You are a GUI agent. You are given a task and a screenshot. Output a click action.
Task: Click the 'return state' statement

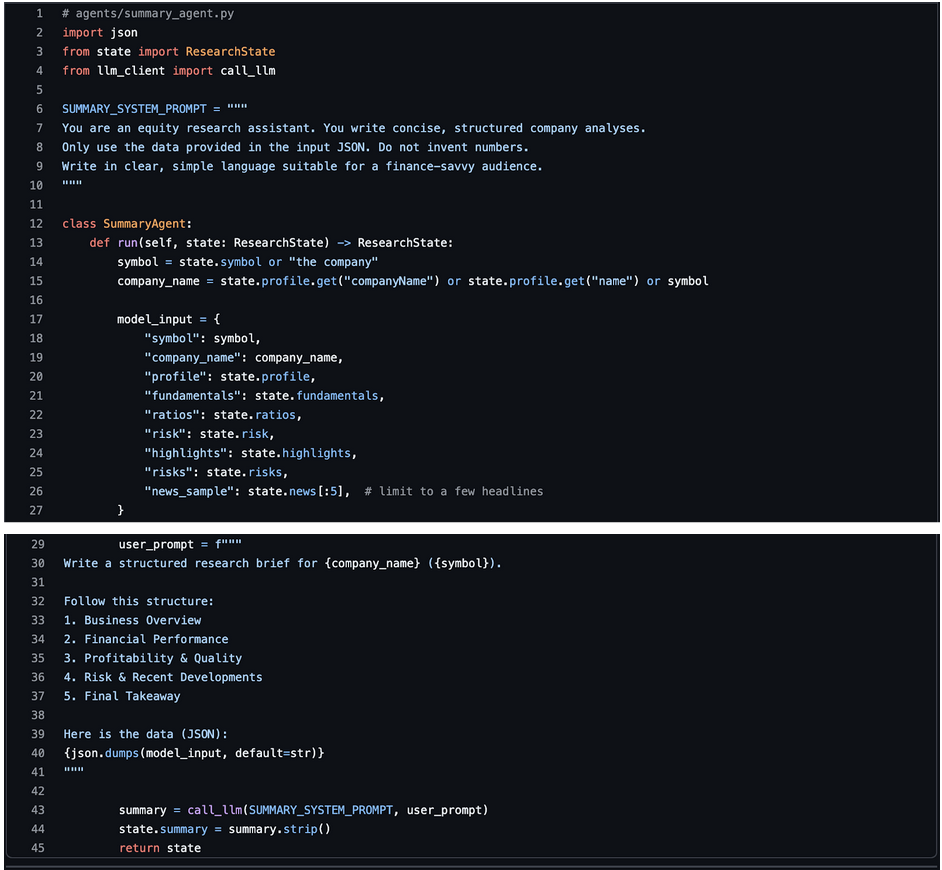pos(160,848)
